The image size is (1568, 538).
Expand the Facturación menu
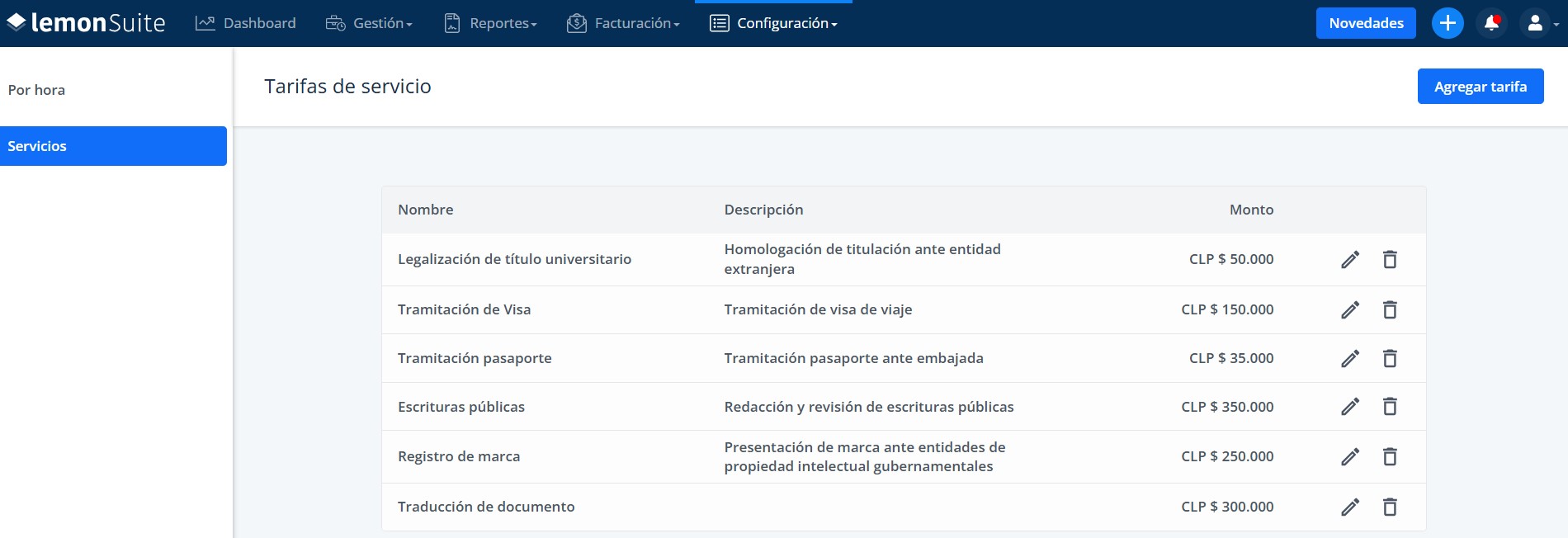coord(623,23)
